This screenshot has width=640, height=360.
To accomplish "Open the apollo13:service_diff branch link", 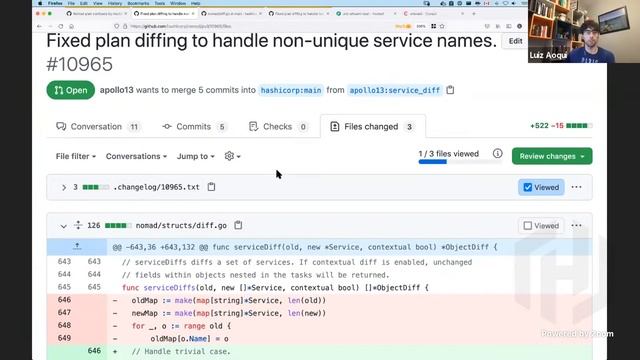I will (x=395, y=90).
